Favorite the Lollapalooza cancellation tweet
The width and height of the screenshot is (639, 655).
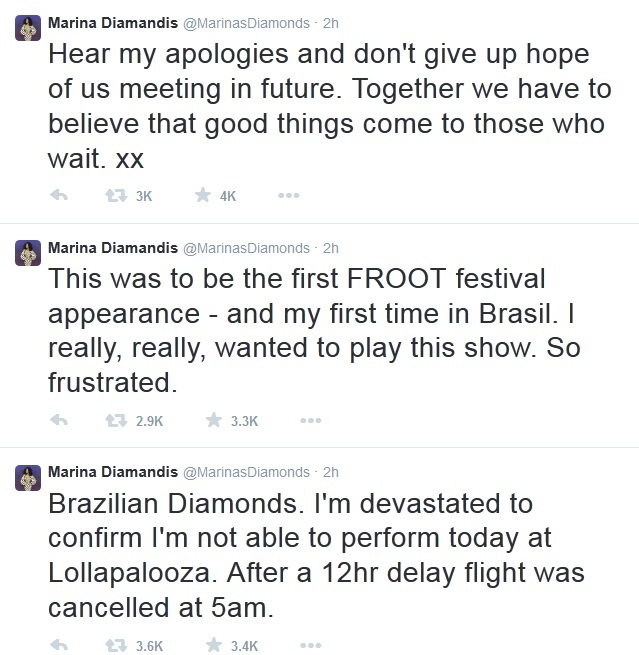pyautogui.click(x=212, y=645)
